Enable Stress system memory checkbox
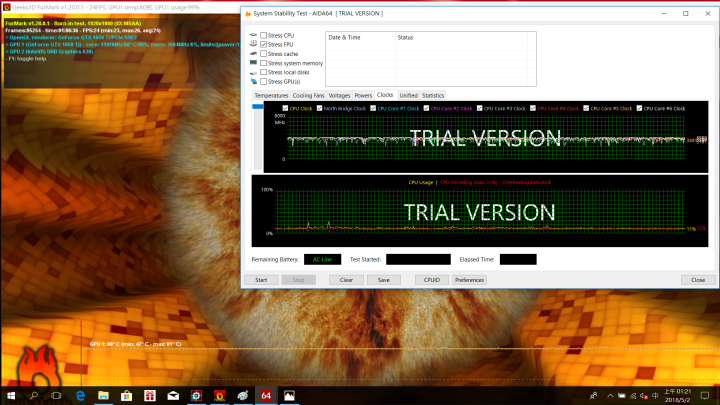Screen dimensions: 720x405 (x=264, y=63)
